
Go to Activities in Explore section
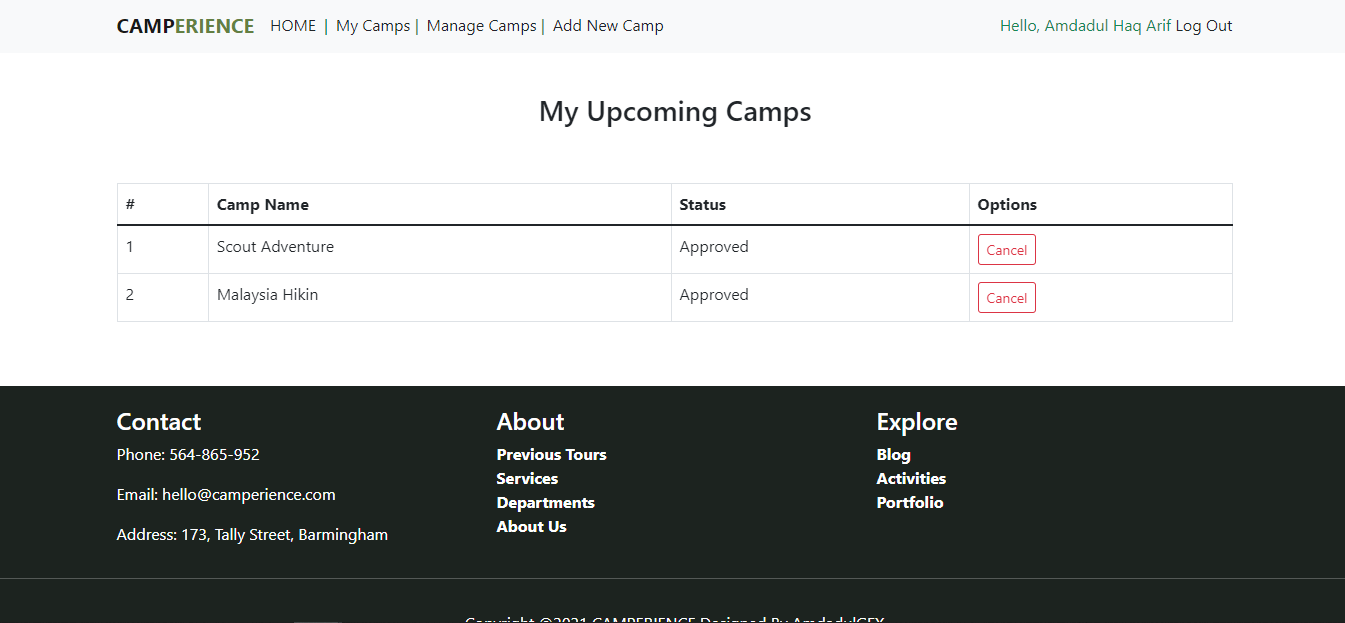(x=911, y=479)
